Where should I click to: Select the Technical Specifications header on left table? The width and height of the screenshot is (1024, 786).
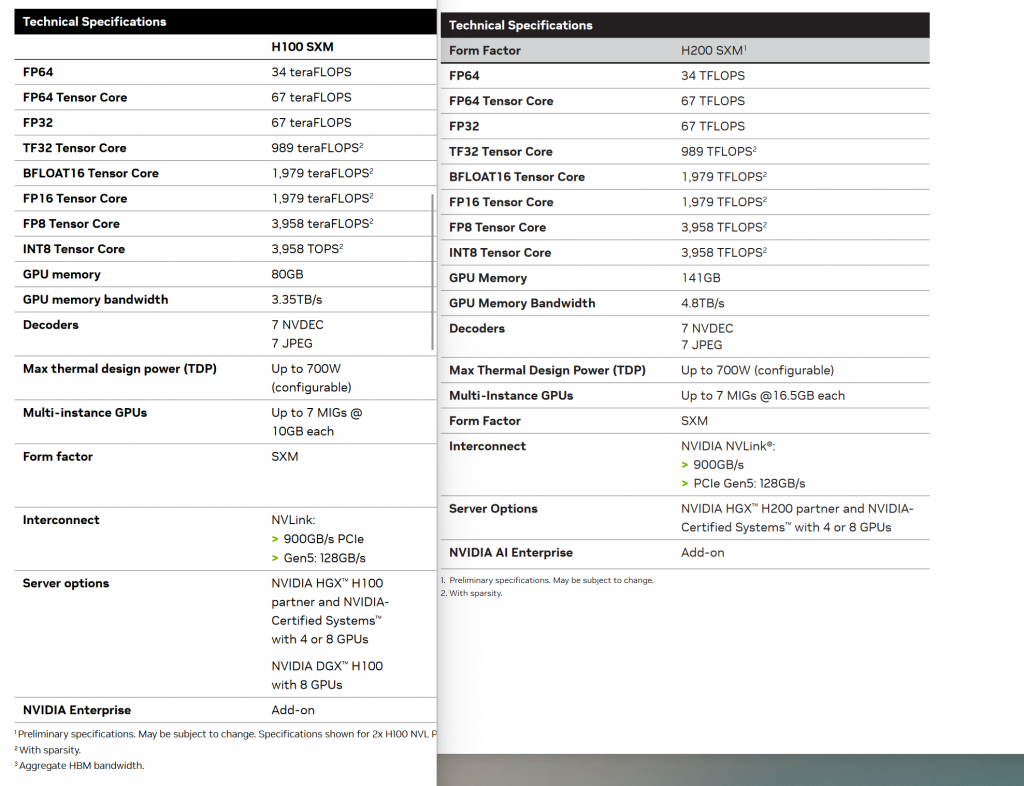[94, 21]
